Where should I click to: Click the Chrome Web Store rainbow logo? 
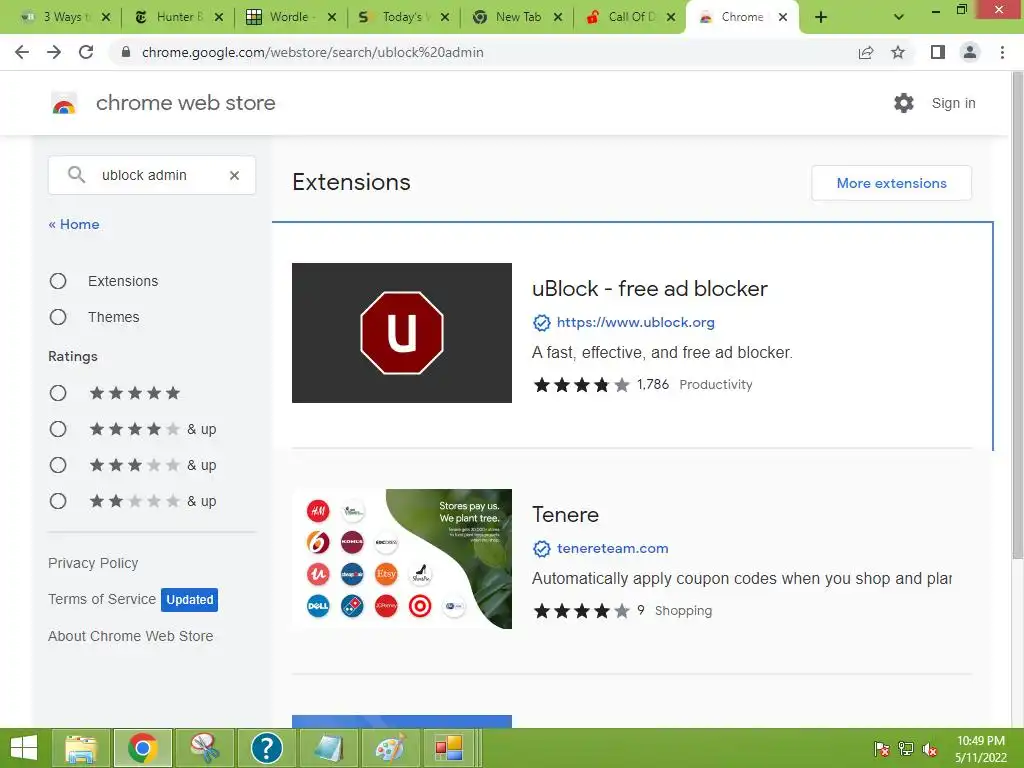[64, 103]
